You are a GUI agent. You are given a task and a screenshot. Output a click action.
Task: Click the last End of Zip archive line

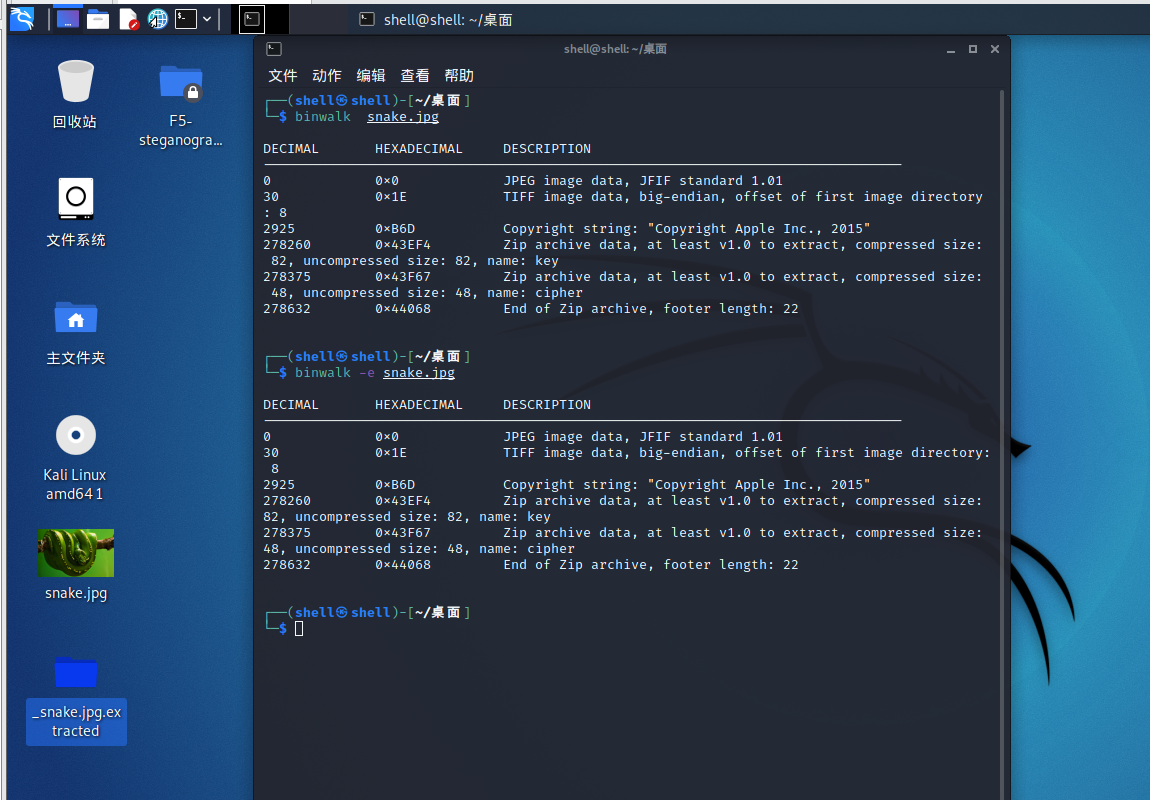point(651,565)
